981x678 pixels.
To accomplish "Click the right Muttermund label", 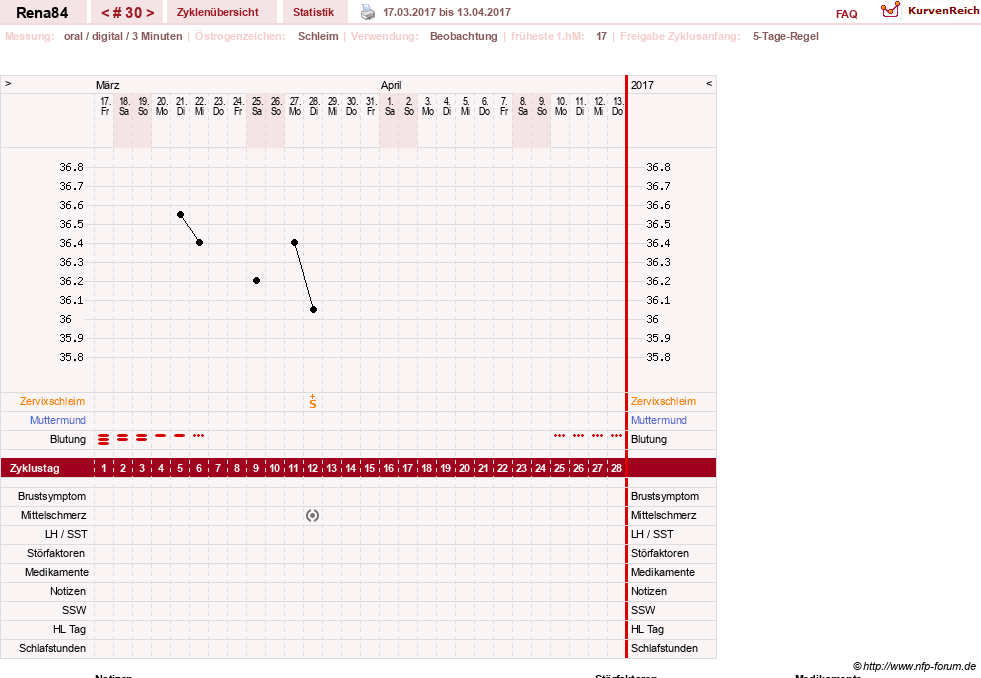I will pos(659,420).
